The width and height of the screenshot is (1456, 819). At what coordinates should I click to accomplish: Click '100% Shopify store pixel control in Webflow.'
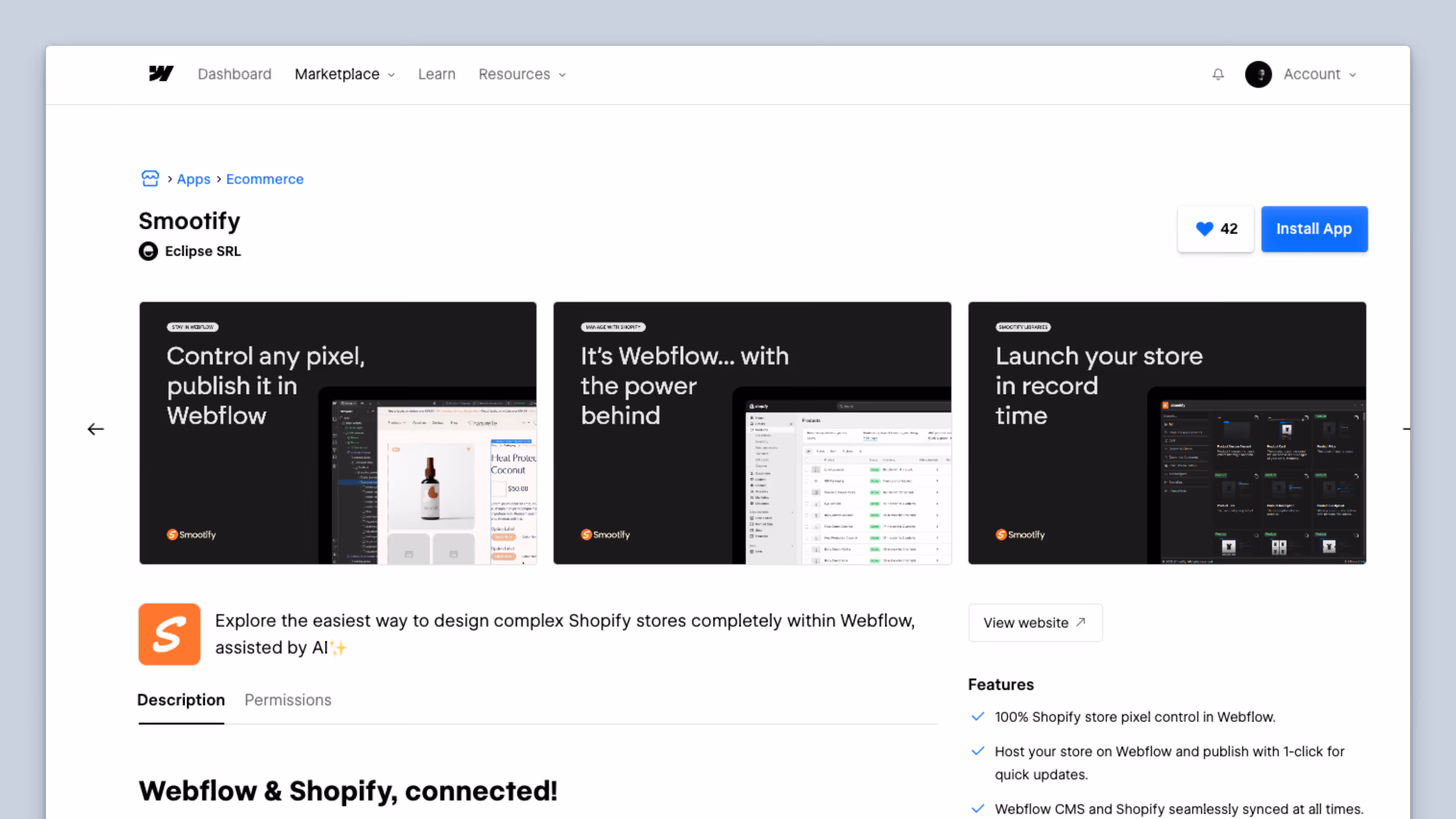(x=1135, y=717)
